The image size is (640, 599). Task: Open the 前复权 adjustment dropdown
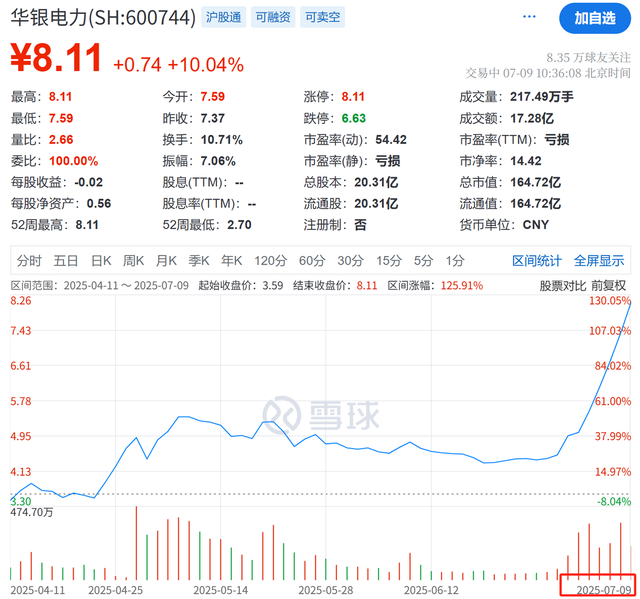pos(608,286)
